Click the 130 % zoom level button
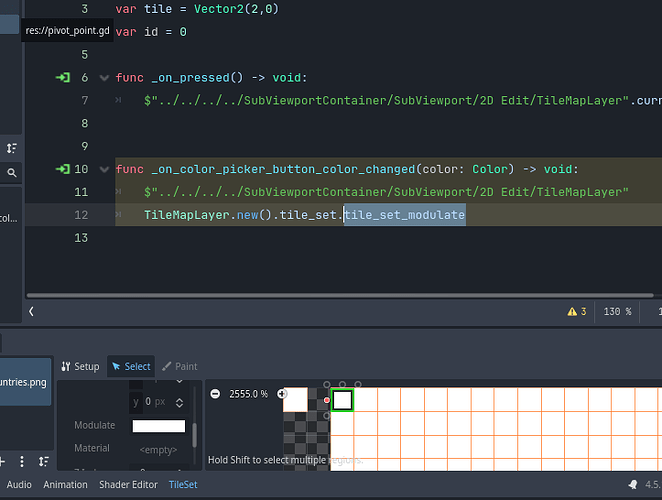This screenshot has width=662, height=500. tap(615, 312)
